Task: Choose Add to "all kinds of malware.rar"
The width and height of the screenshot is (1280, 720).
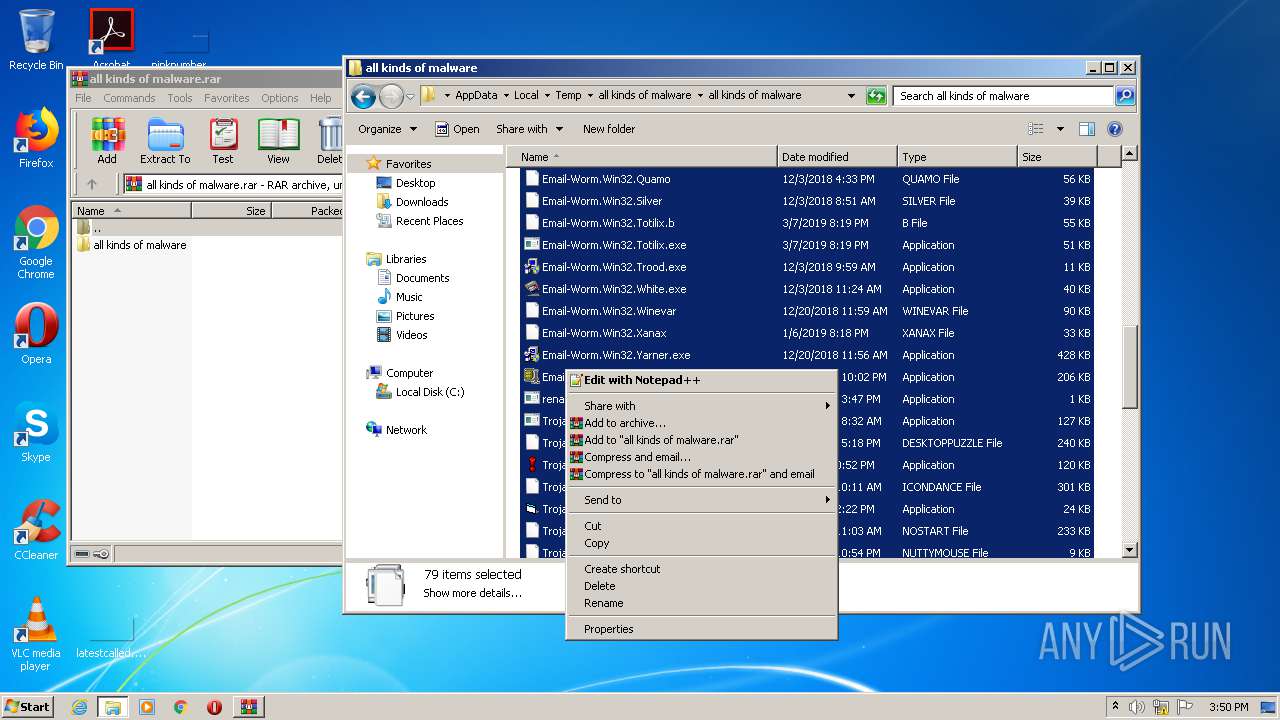Action: [701, 440]
